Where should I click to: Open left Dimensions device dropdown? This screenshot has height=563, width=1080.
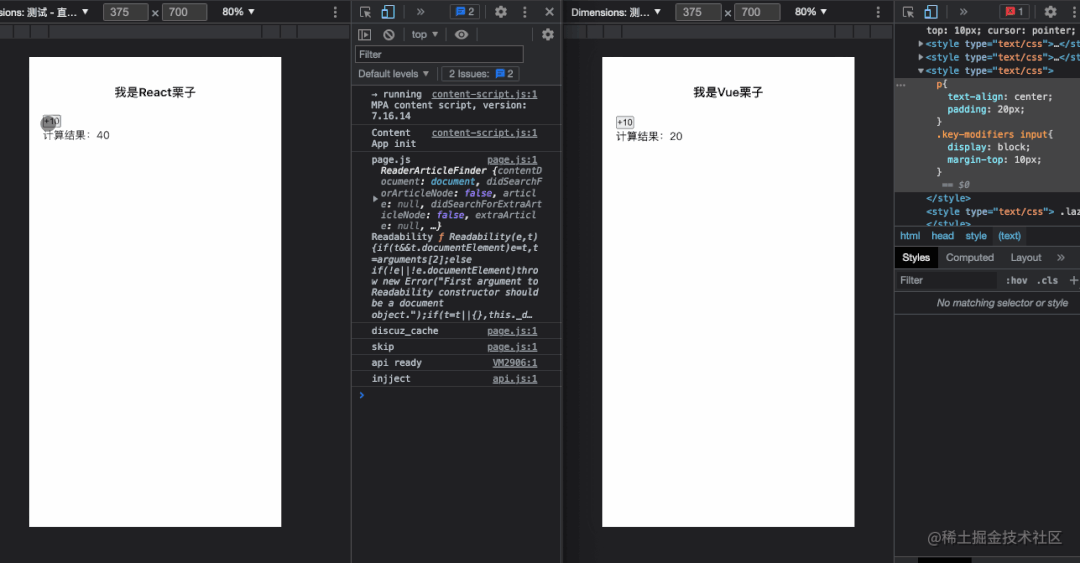(x=45, y=12)
